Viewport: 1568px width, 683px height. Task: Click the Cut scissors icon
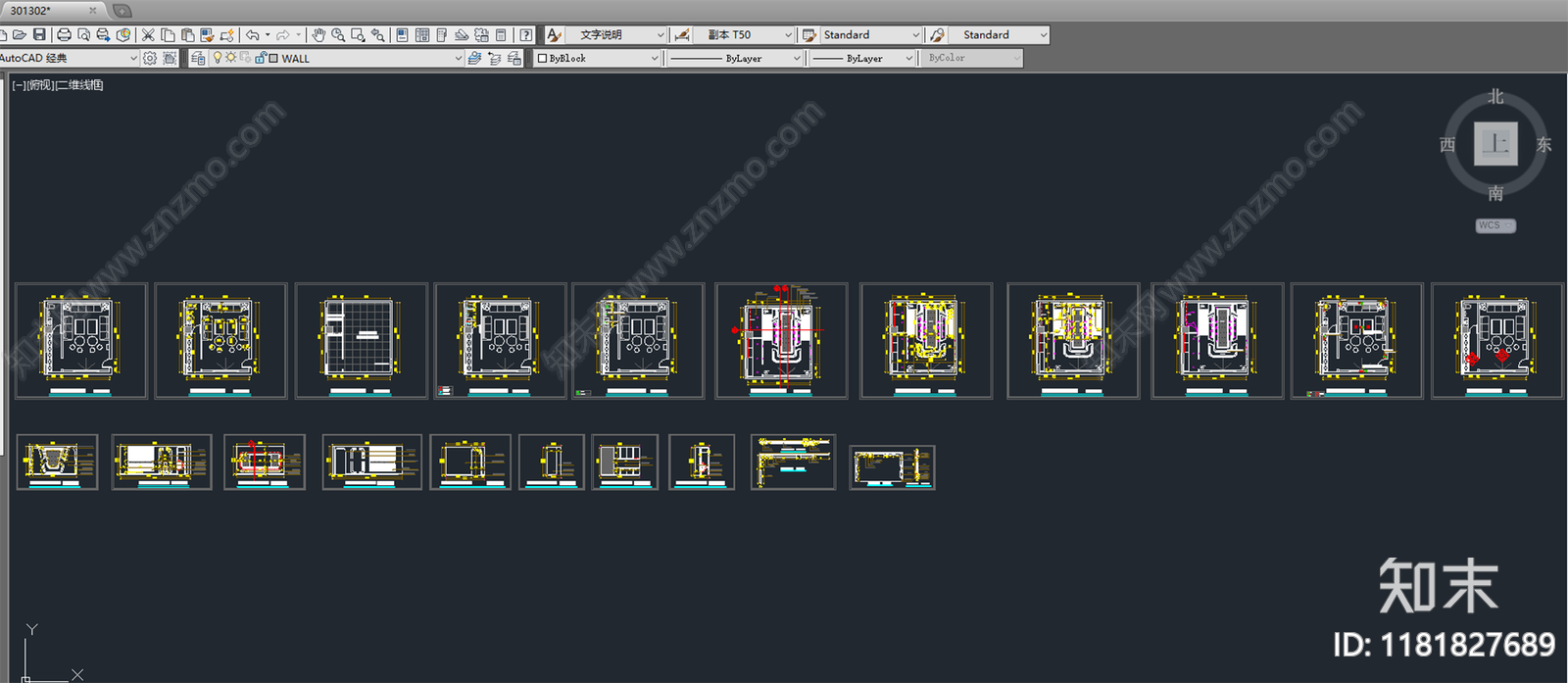[148, 34]
